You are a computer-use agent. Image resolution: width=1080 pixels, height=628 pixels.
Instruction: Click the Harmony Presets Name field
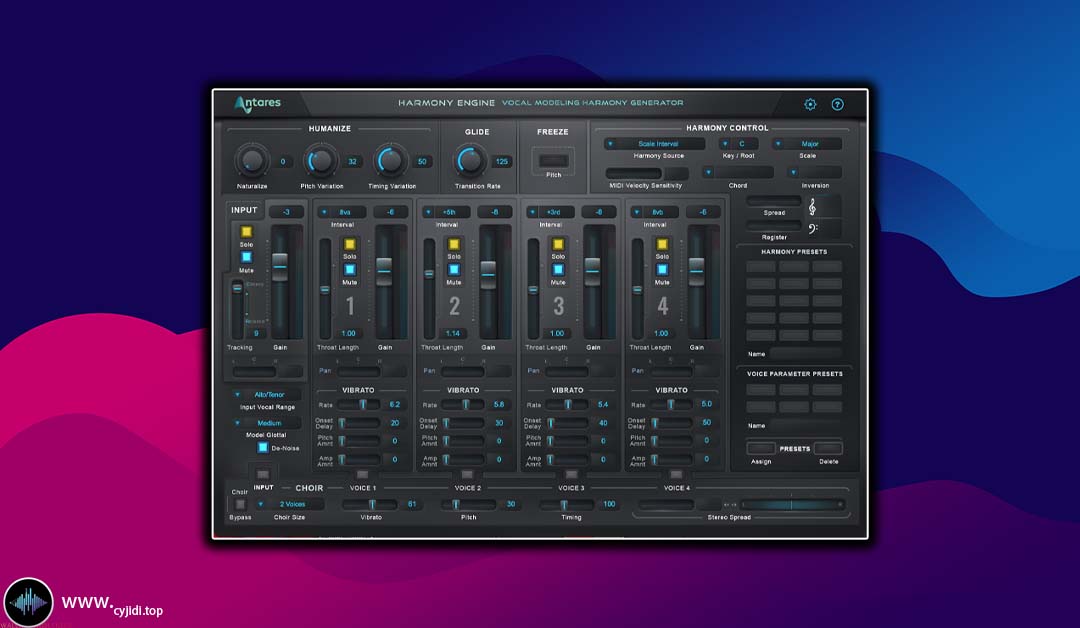click(x=805, y=353)
